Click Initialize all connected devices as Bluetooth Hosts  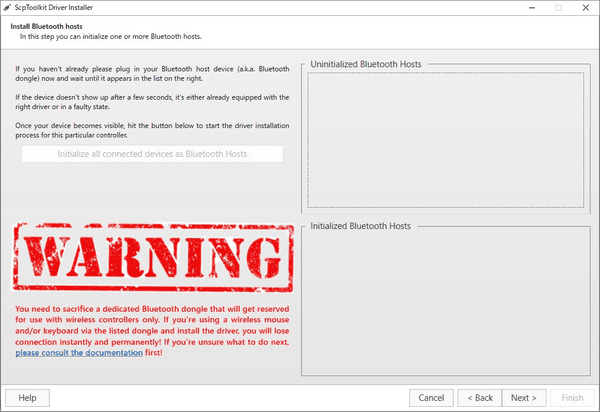(x=152, y=154)
